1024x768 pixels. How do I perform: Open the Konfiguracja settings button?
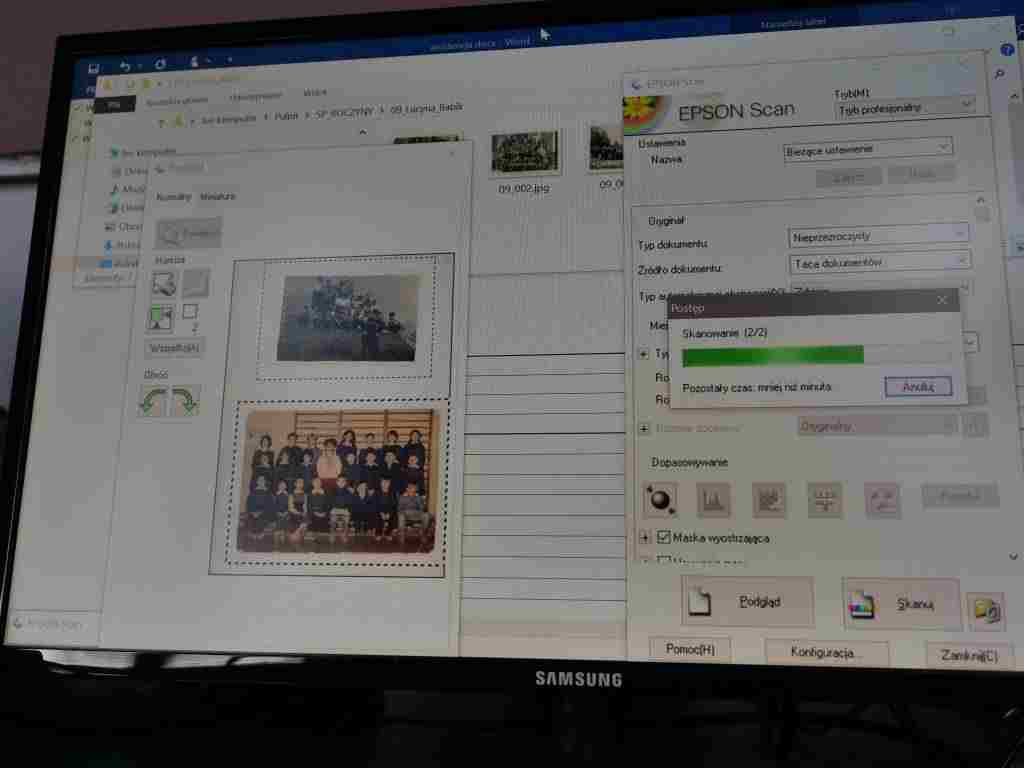pos(826,652)
